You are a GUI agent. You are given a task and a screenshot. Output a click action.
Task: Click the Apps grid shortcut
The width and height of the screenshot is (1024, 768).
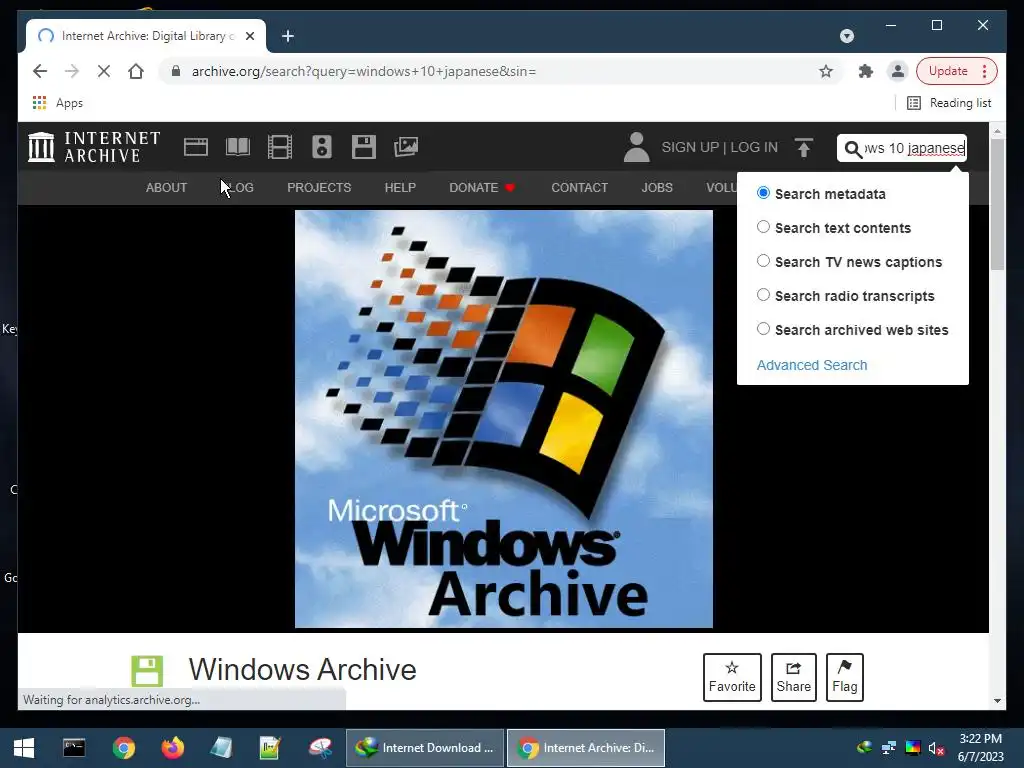(x=57, y=103)
